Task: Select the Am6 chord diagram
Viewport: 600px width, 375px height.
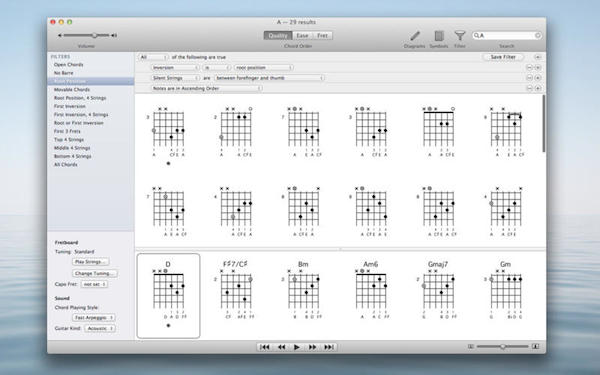Action: point(370,292)
